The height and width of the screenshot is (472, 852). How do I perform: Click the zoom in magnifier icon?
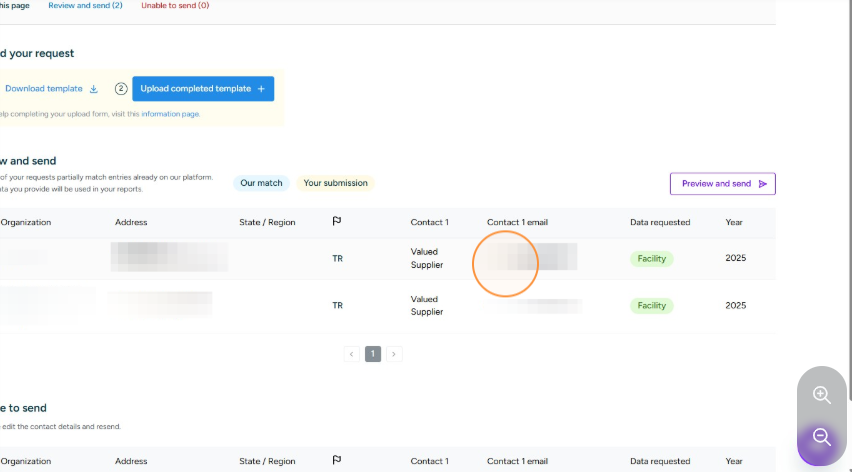click(821, 395)
